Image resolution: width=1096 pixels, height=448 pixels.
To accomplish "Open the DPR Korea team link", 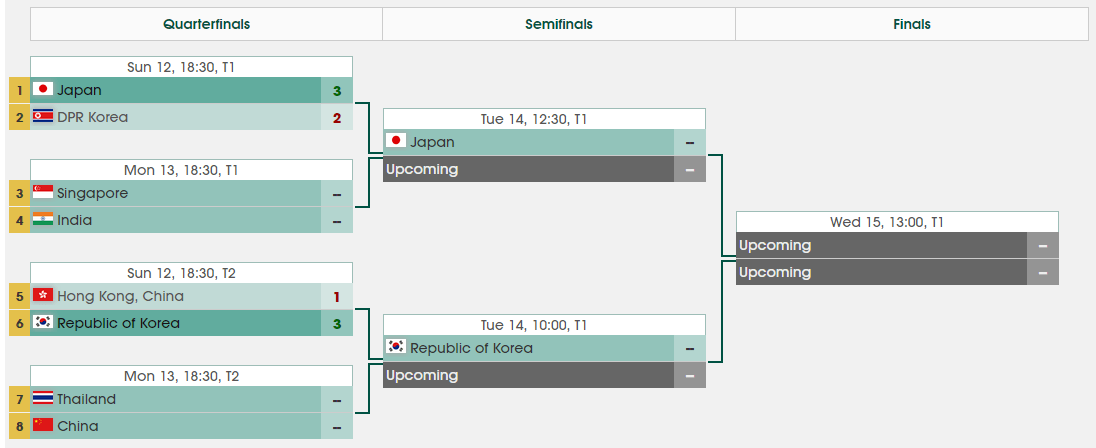I will click(93, 117).
